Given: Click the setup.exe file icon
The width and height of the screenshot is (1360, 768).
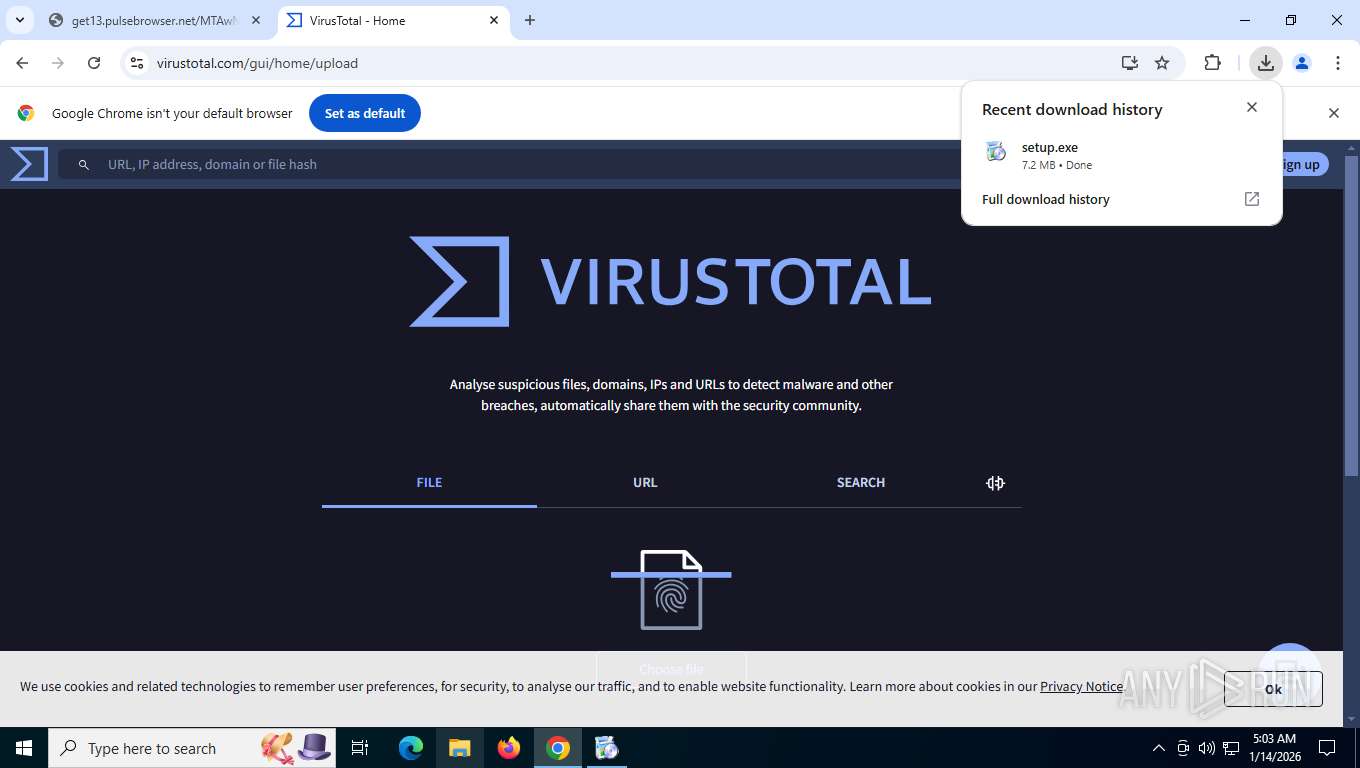Looking at the screenshot, I should pos(995,151).
